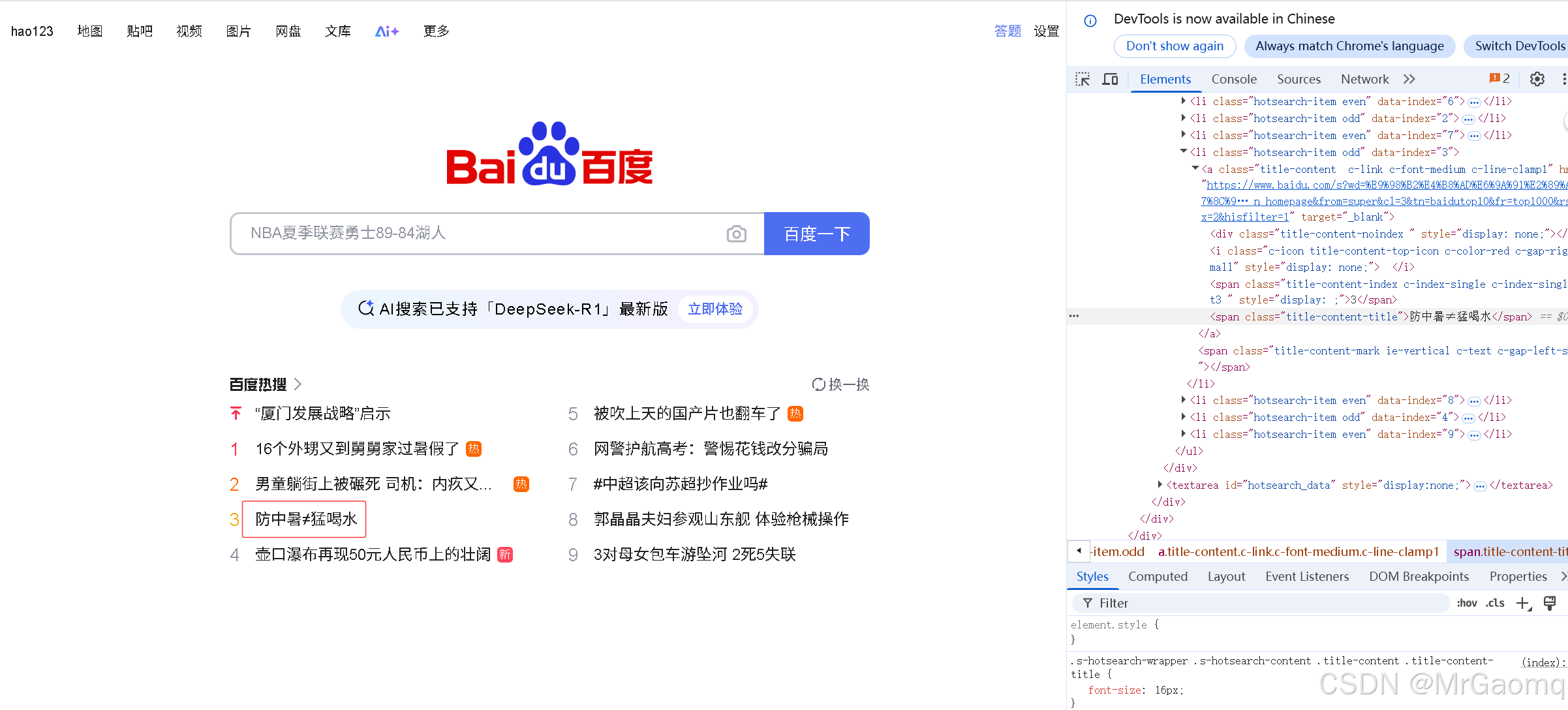Click the issues counter badge
The height and width of the screenshot is (710, 1568).
click(1499, 79)
